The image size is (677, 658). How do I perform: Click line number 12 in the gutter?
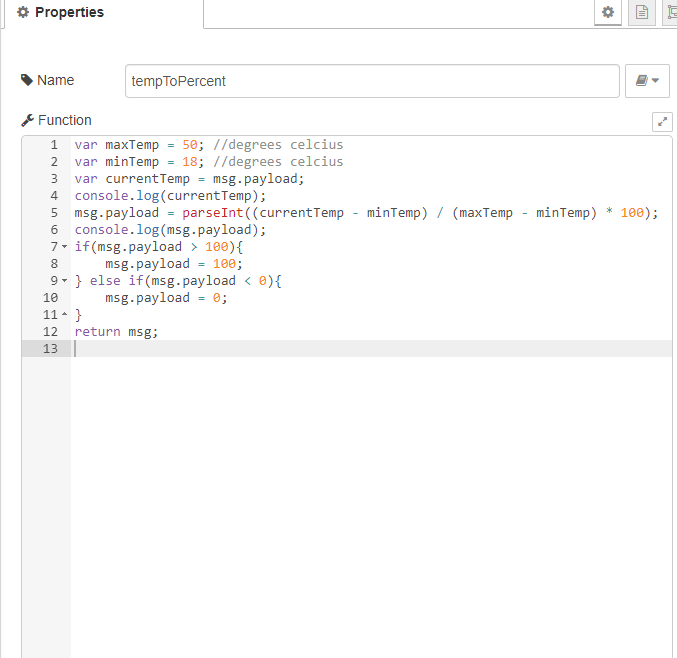point(50,332)
